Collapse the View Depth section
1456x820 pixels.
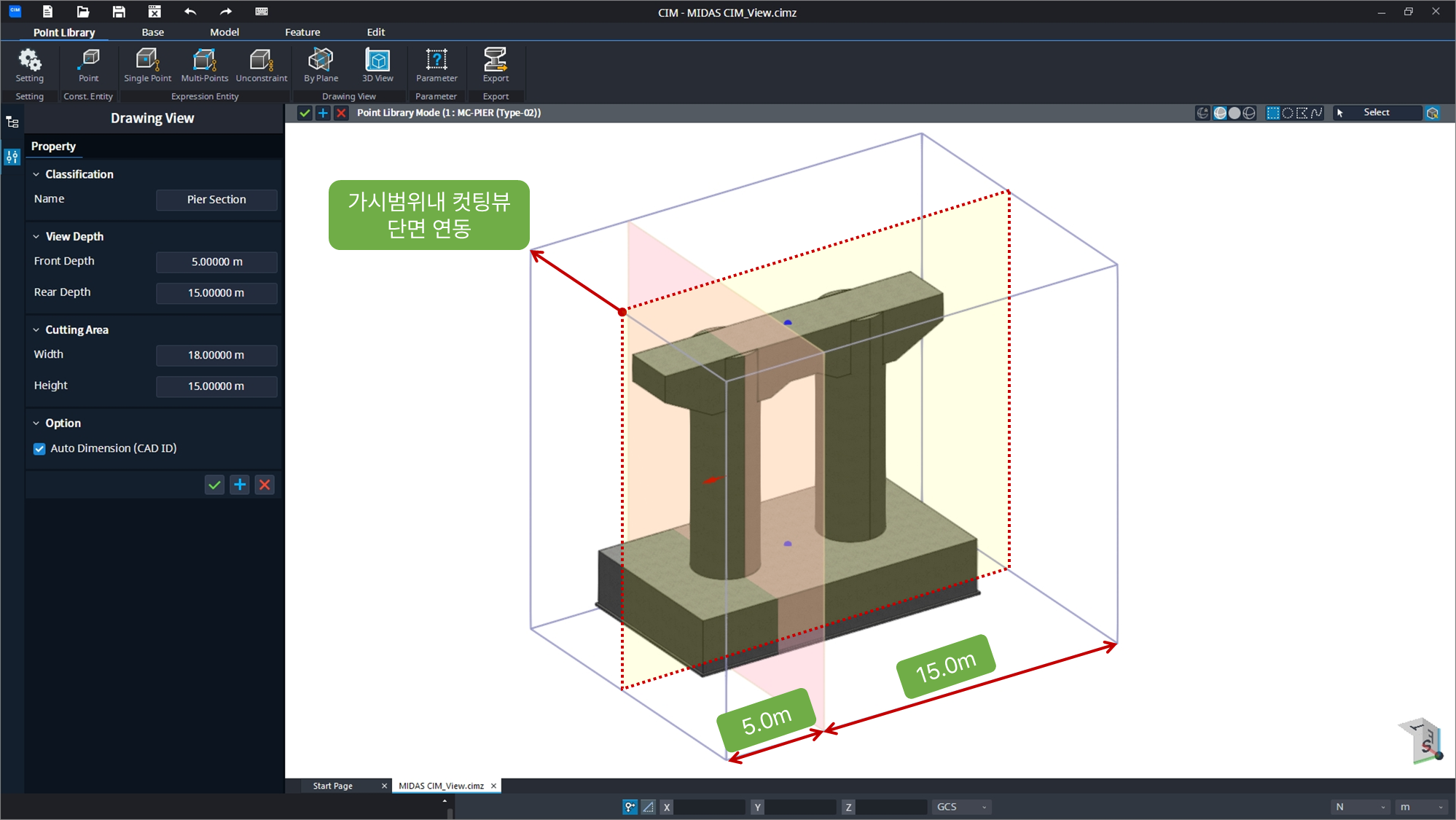[36, 236]
